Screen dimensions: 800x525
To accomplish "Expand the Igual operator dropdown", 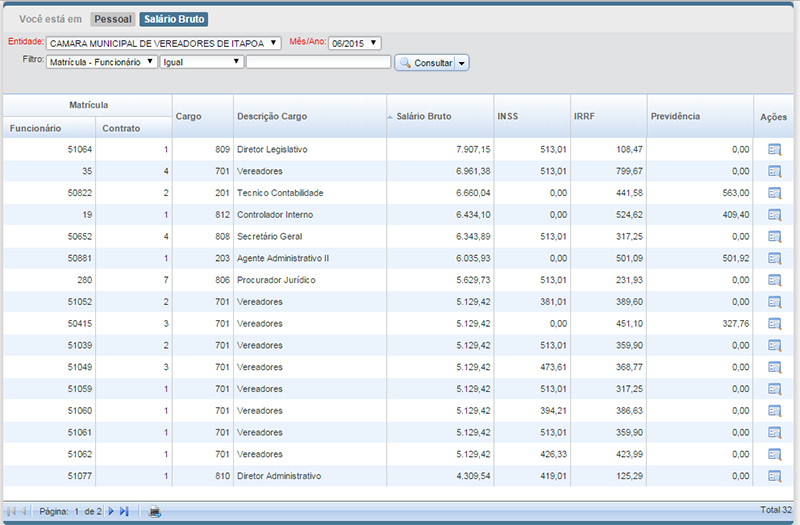I will coord(202,62).
